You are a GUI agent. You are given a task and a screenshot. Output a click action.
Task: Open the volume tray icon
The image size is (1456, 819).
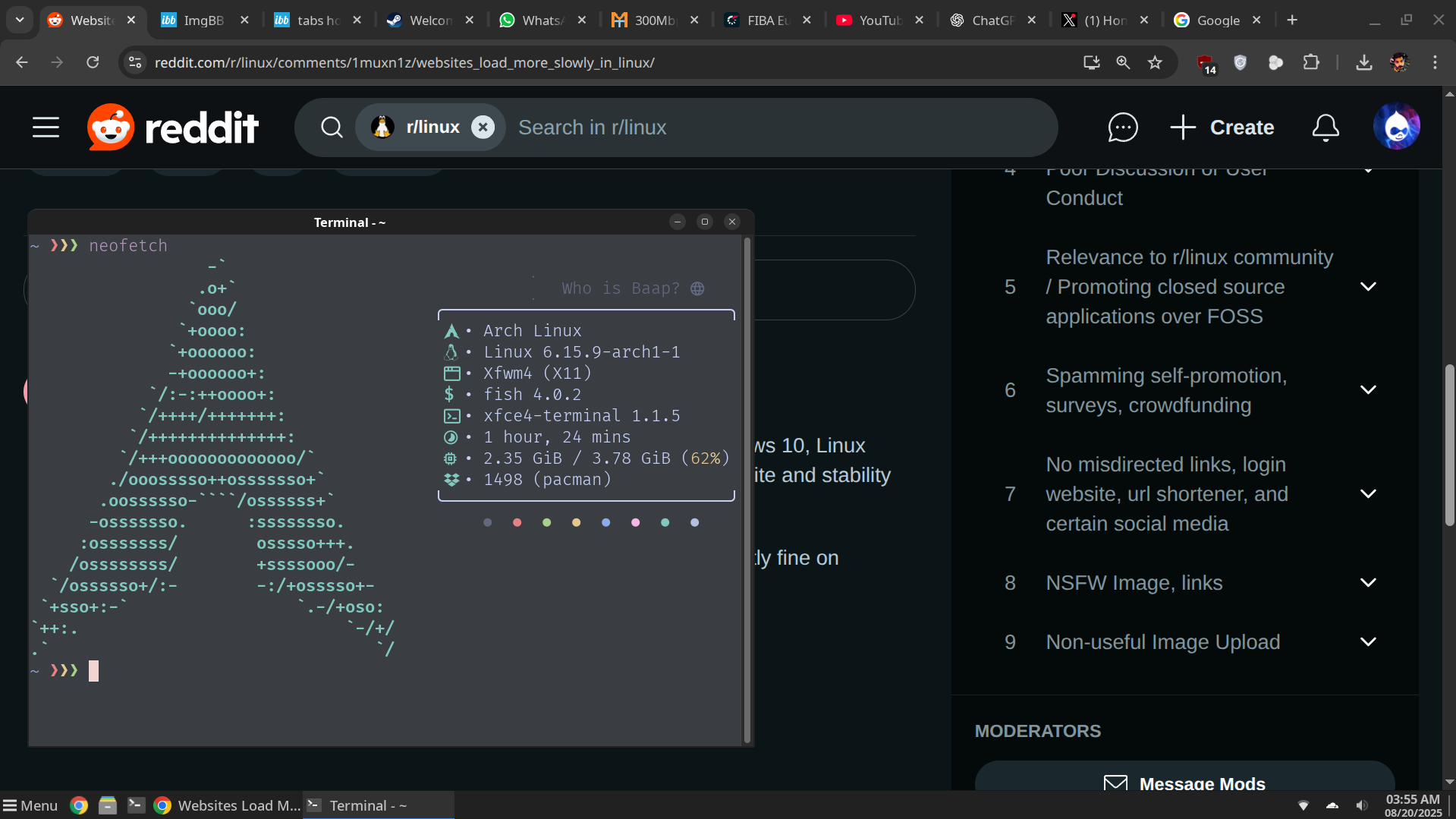[1362, 805]
